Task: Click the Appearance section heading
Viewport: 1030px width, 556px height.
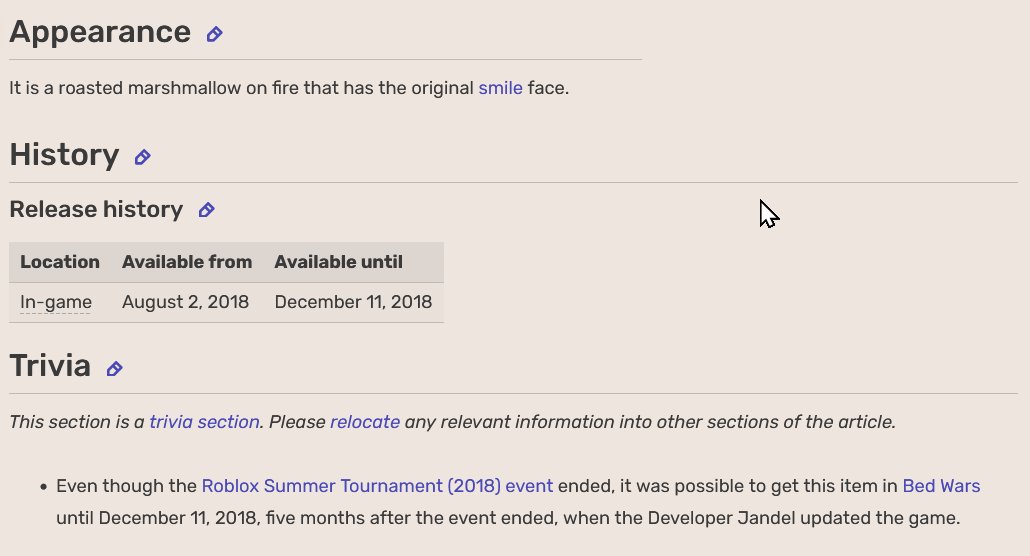Action: tap(100, 33)
